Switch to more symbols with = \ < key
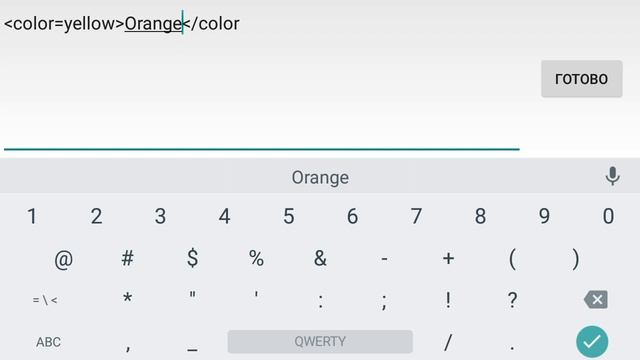Viewport: 640px width, 360px height. (x=45, y=300)
